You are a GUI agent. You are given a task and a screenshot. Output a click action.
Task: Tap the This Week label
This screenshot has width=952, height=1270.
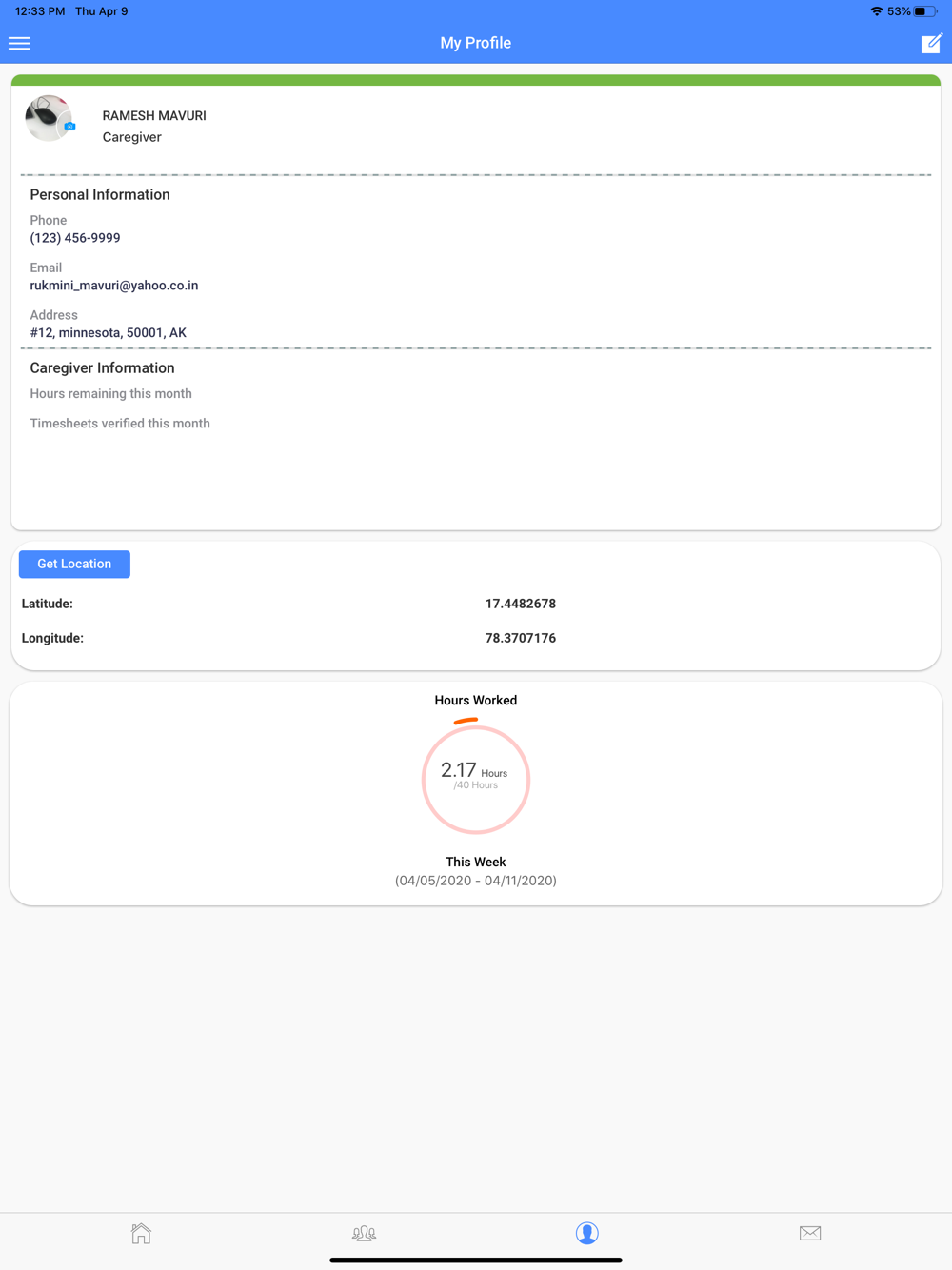click(476, 862)
